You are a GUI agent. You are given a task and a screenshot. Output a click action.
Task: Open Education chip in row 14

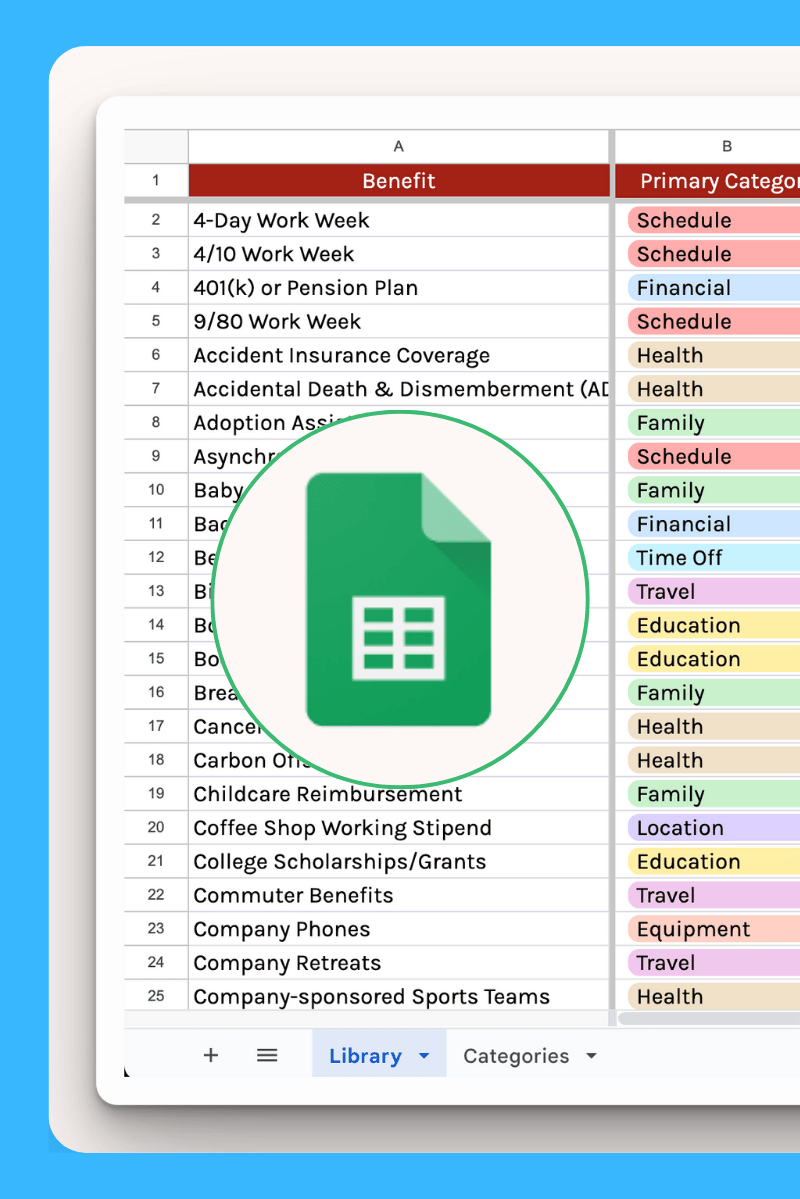coord(714,625)
